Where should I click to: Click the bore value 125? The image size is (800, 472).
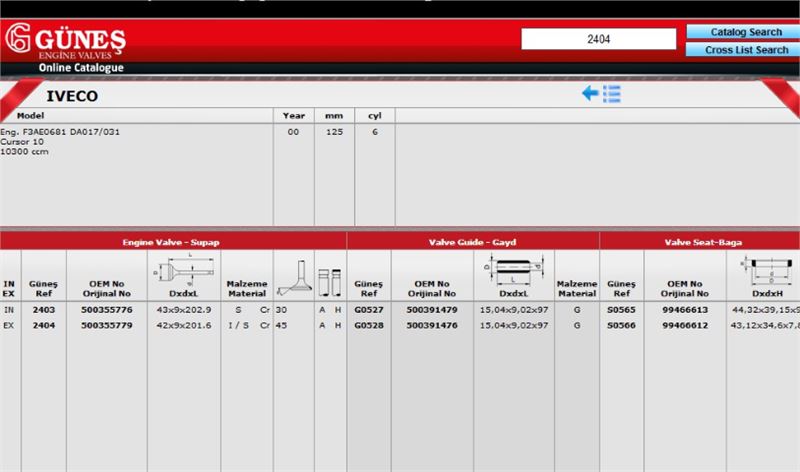click(334, 132)
